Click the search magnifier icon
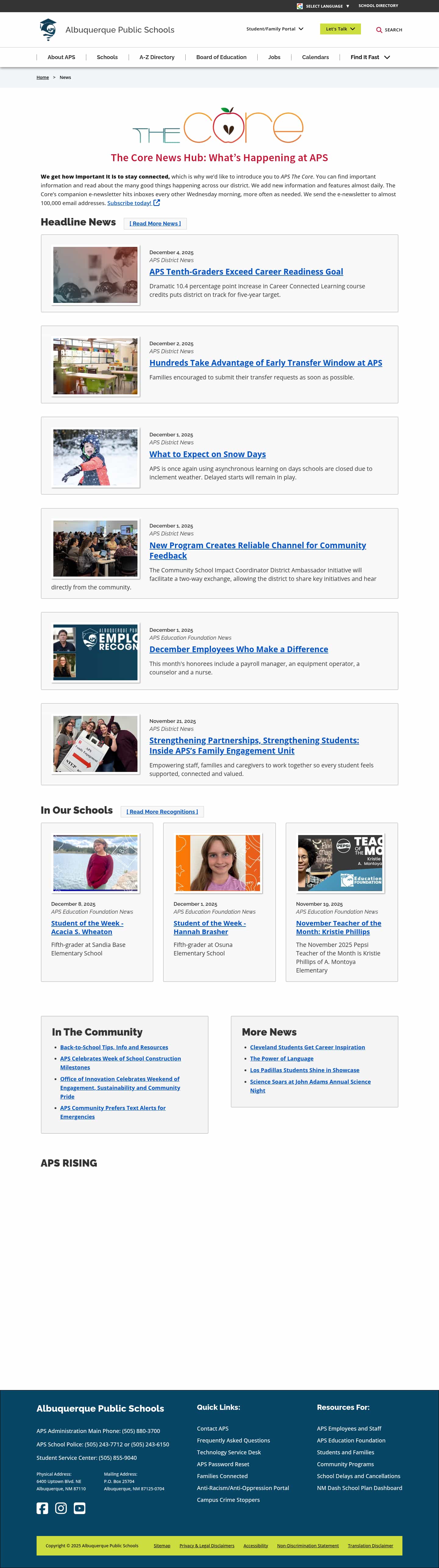This screenshot has width=439, height=1568. point(379,30)
